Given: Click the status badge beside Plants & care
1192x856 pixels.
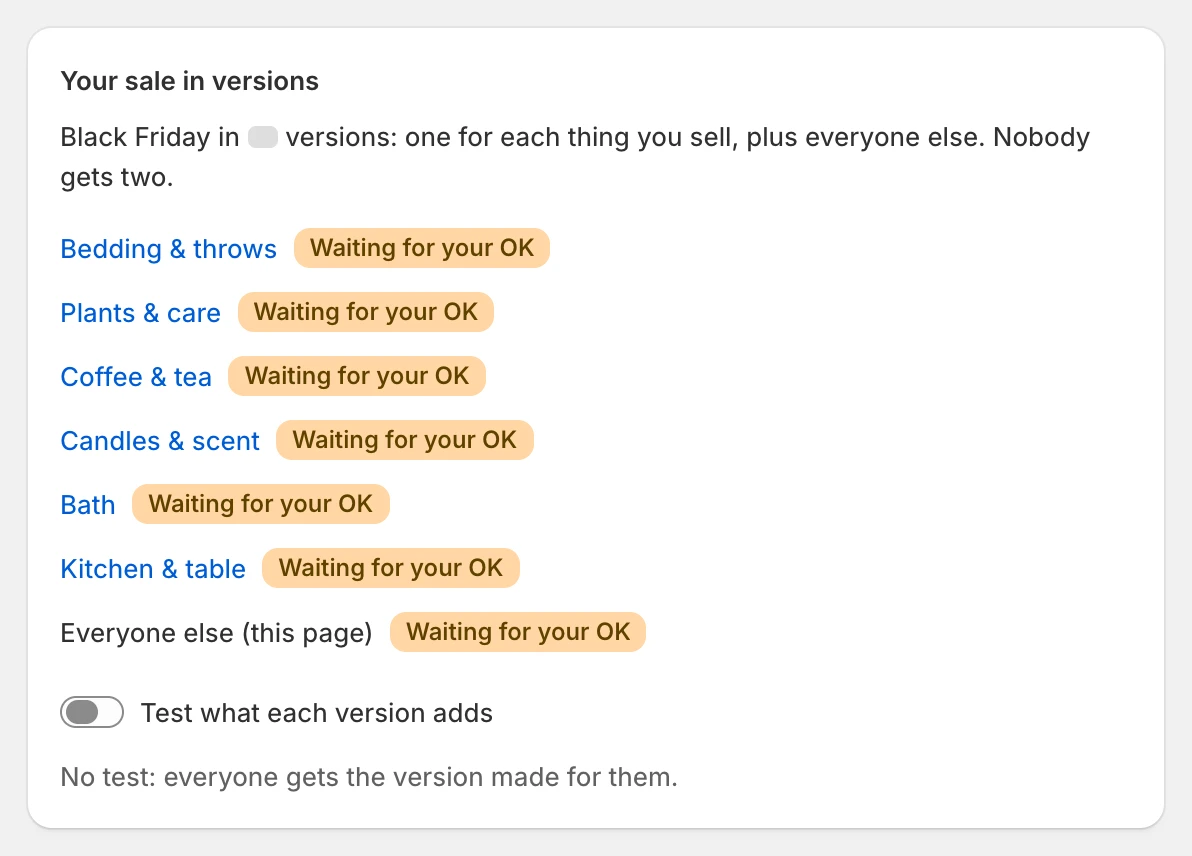Looking at the screenshot, I should [x=366, y=312].
